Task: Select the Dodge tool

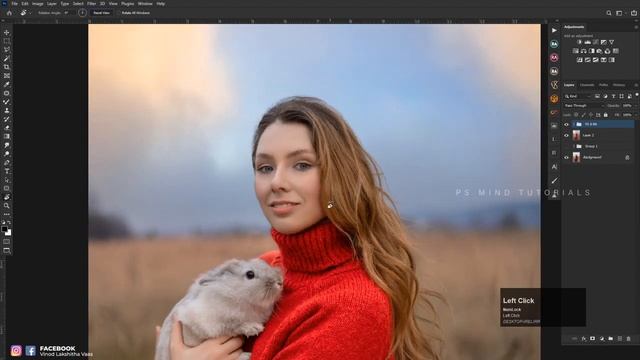Action: pos(7,154)
